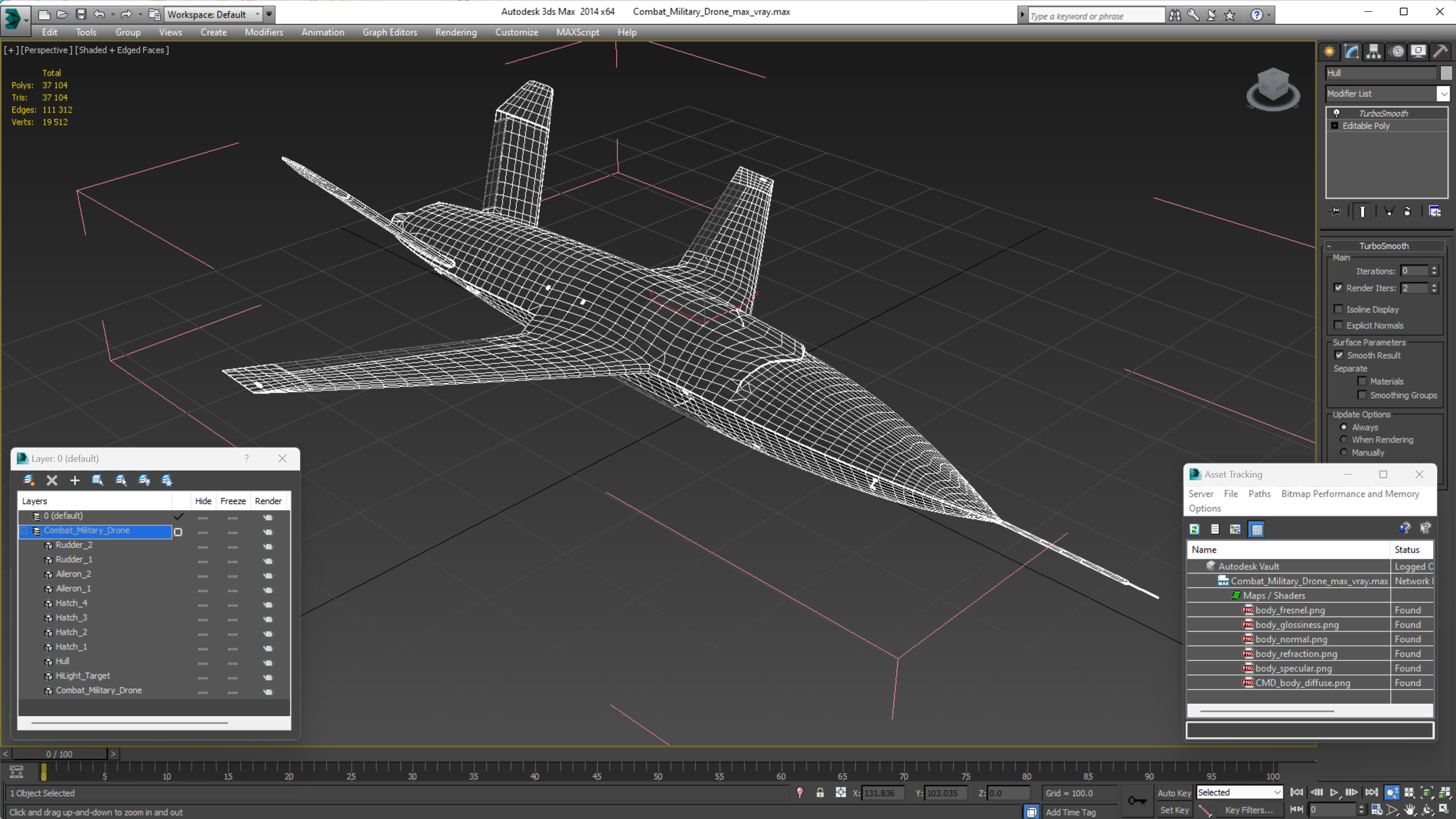Click Go to End button

pyautogui.click(x=1371, y=792)
